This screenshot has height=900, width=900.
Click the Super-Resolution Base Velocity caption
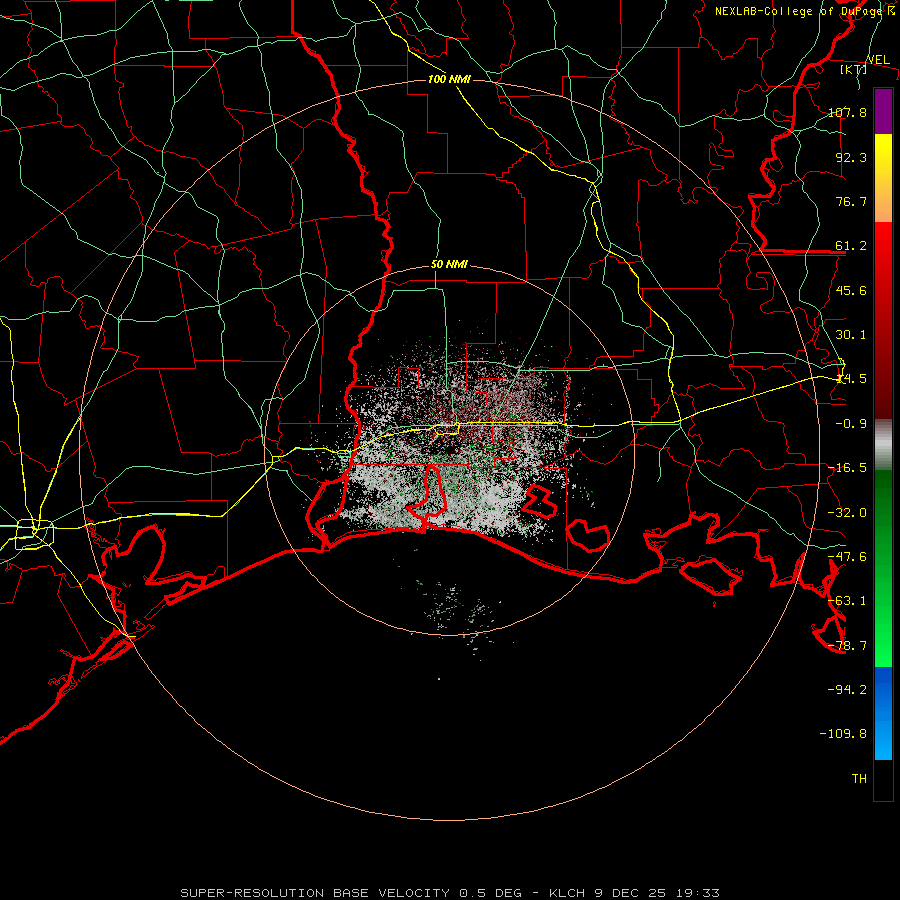click(450, 893)
